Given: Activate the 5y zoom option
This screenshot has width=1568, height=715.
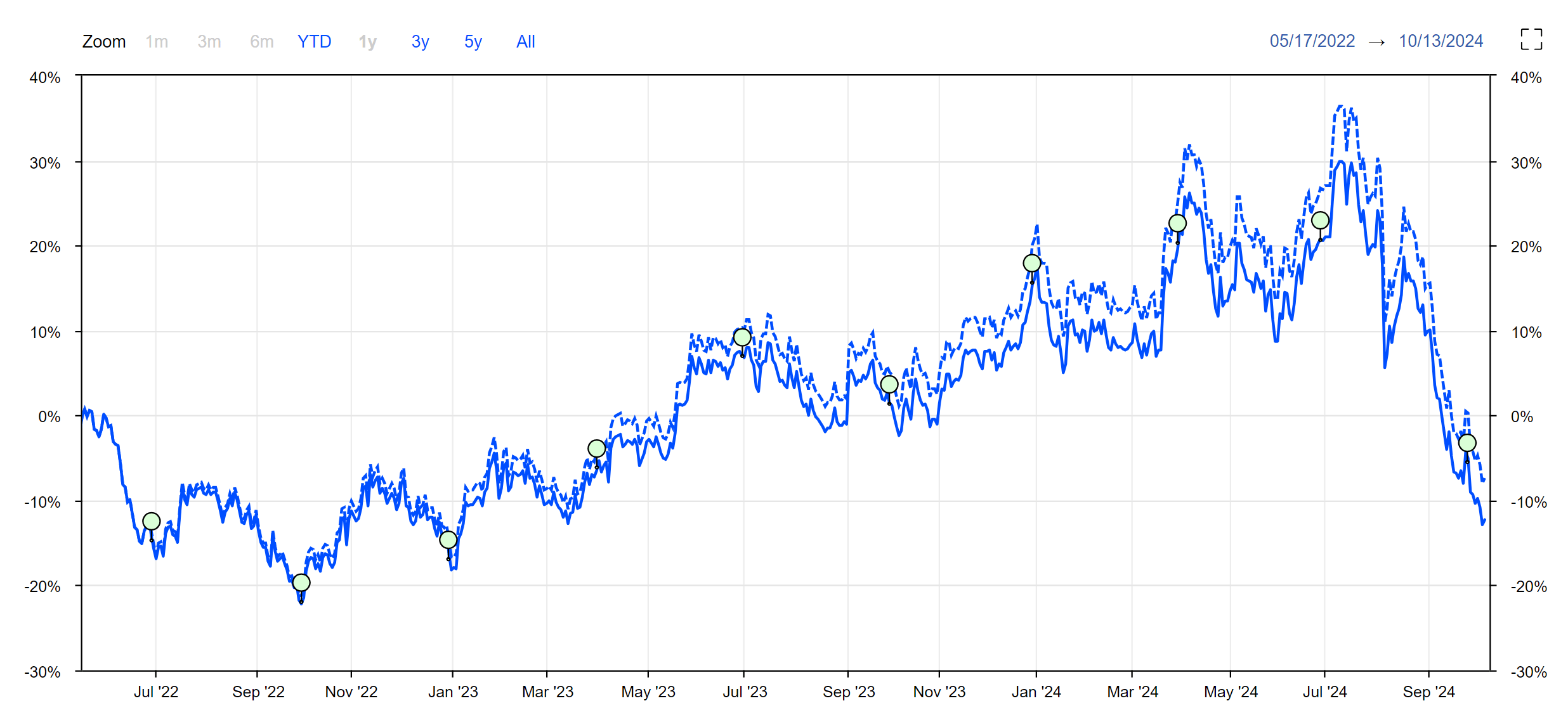Looking at the screenshot, I should tap(472, 41).
